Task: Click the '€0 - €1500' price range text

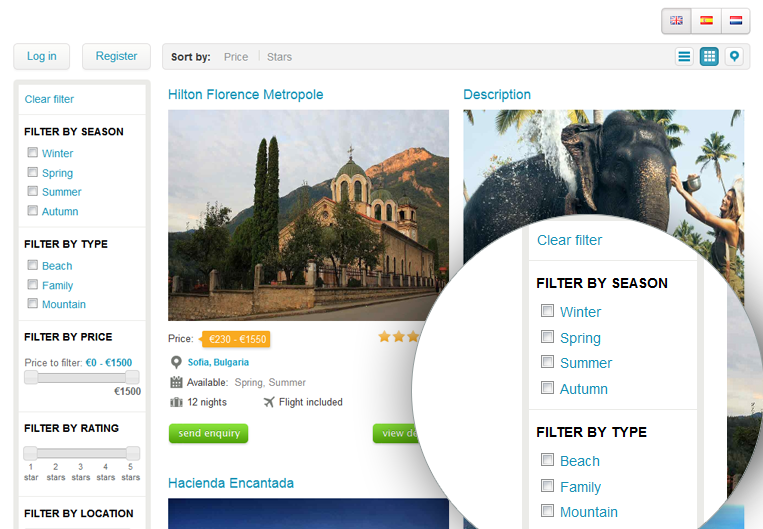Action: pos(109,363)
